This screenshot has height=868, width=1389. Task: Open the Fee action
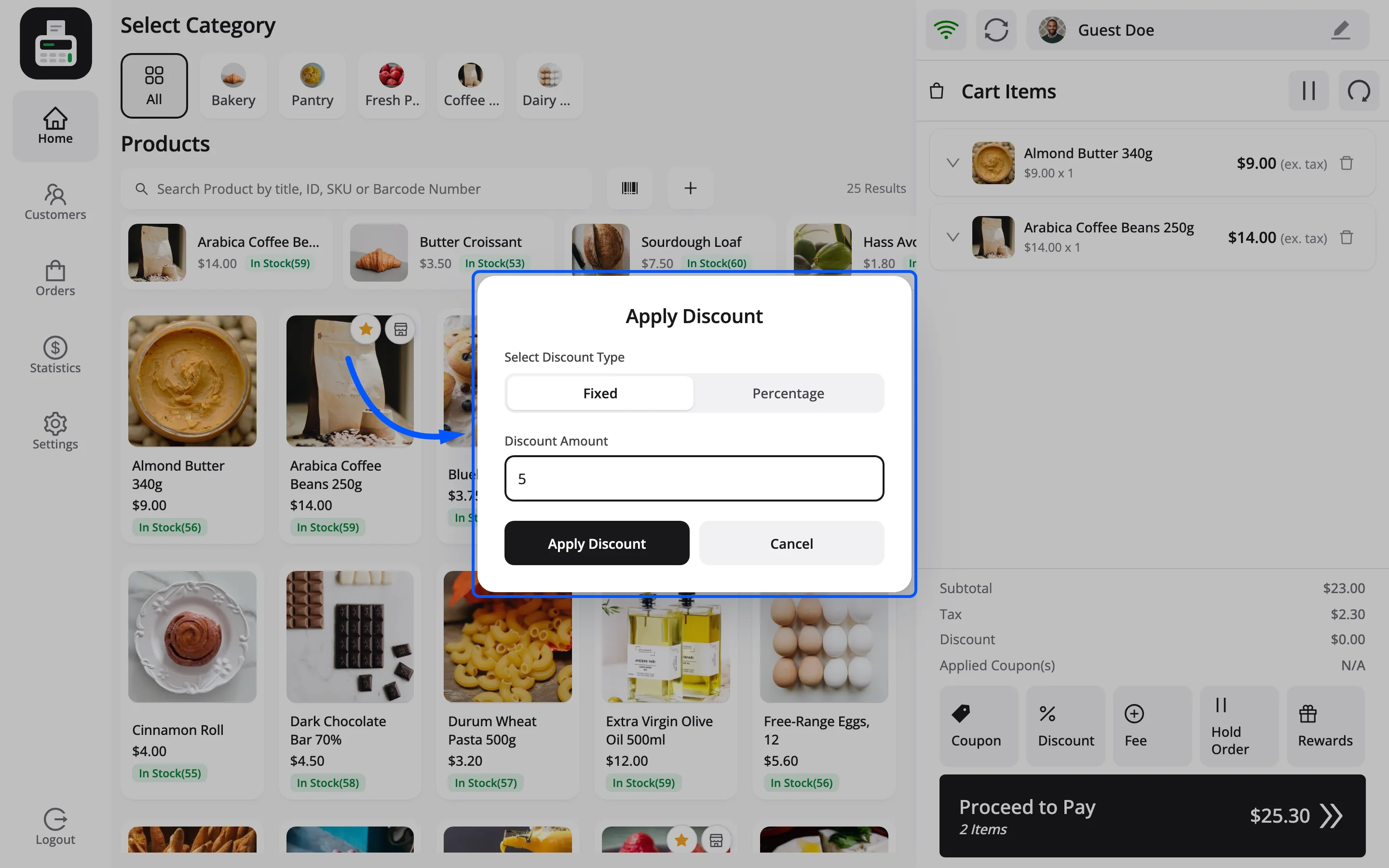1153,726
